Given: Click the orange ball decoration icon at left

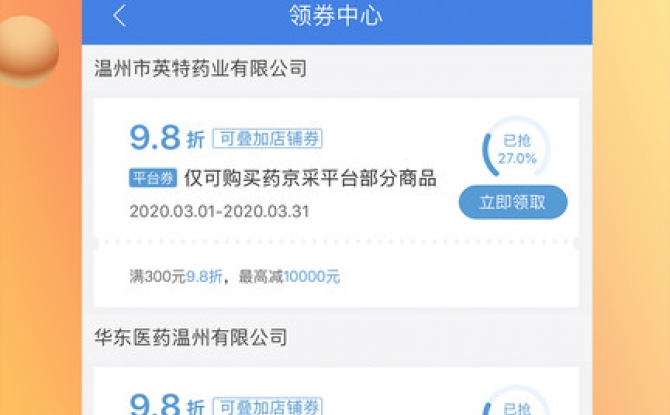Looking at the screenshot, I should 28,50.
